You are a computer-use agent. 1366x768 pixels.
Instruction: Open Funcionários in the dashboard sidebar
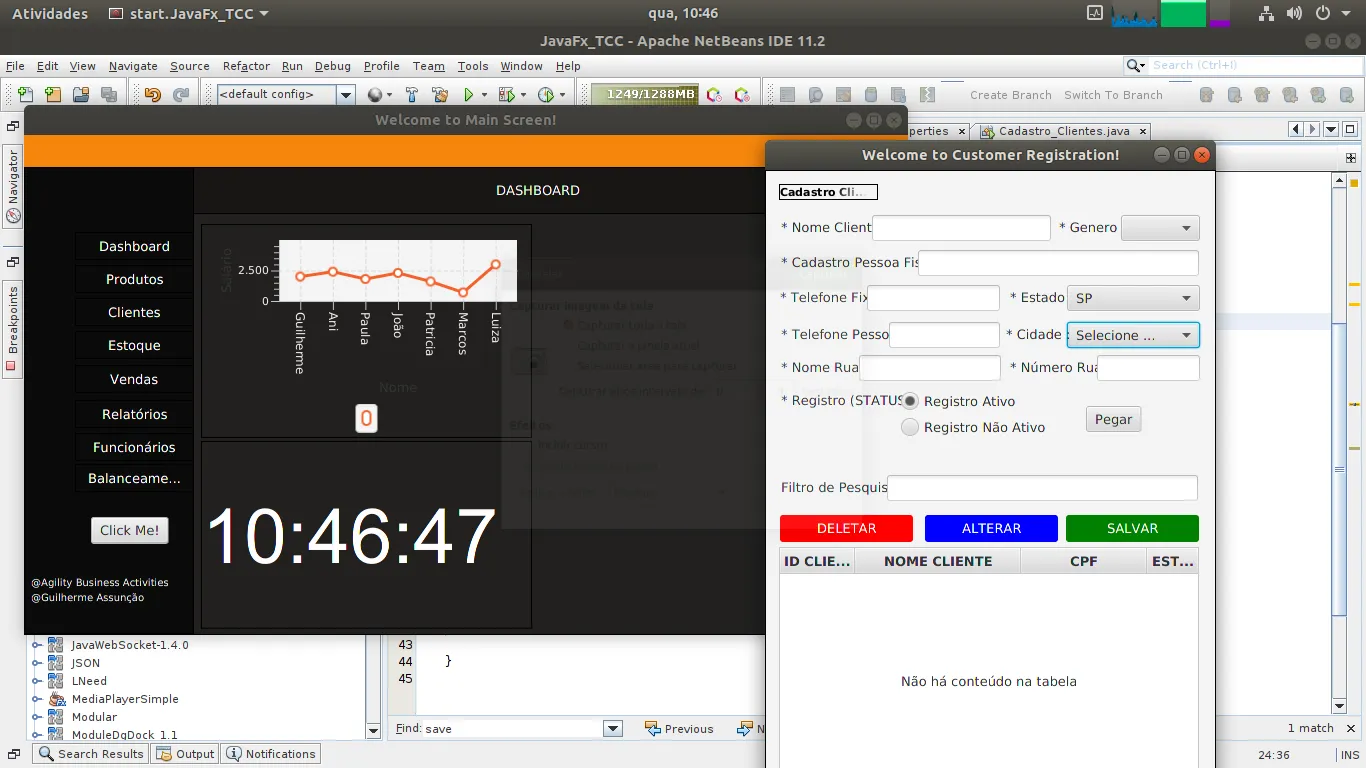coord(134,447)
